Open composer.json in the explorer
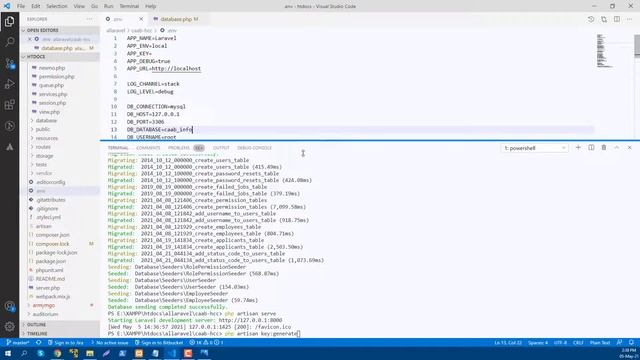 click(x=52, y=235)
